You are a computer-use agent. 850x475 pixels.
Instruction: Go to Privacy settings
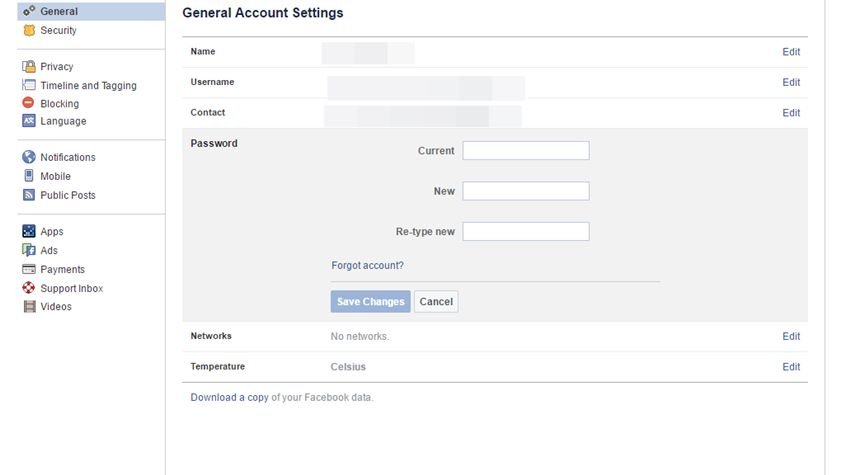56,67
